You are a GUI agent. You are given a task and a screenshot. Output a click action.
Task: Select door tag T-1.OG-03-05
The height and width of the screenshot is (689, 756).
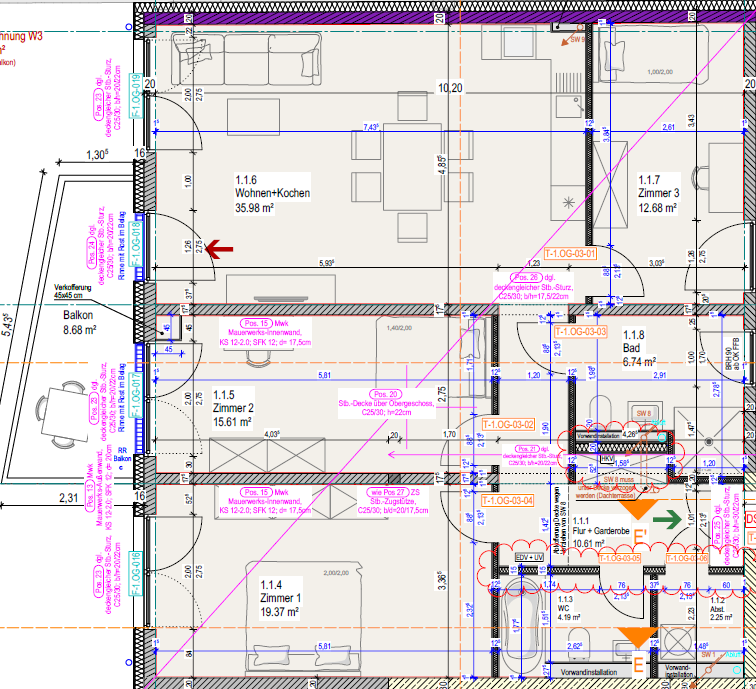coord(620,558)
